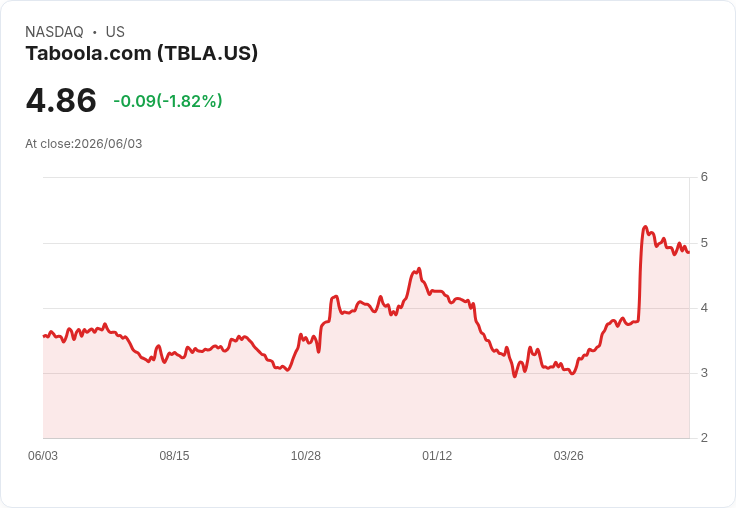Click the 6 y-axis price label
Image resolution: width=736 pixels, height=508 pixels.
pos(704,177)
